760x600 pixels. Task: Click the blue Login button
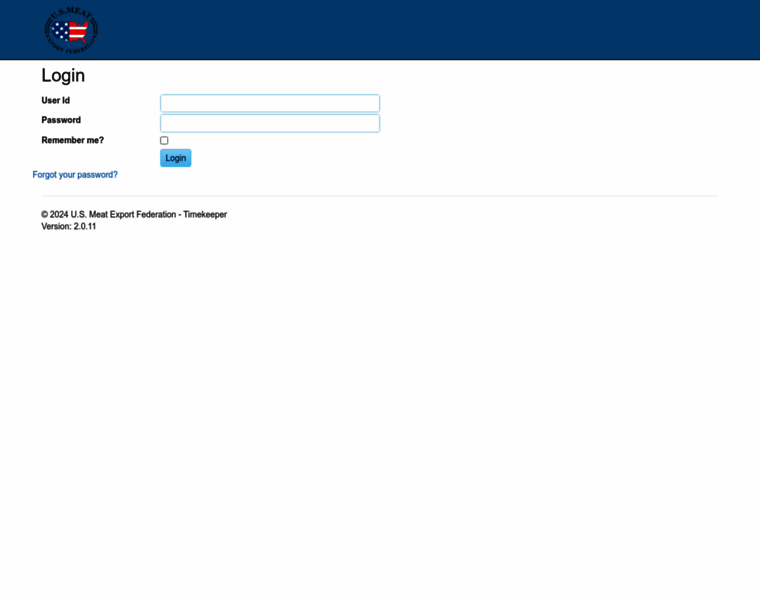click(x=175, y=158)
